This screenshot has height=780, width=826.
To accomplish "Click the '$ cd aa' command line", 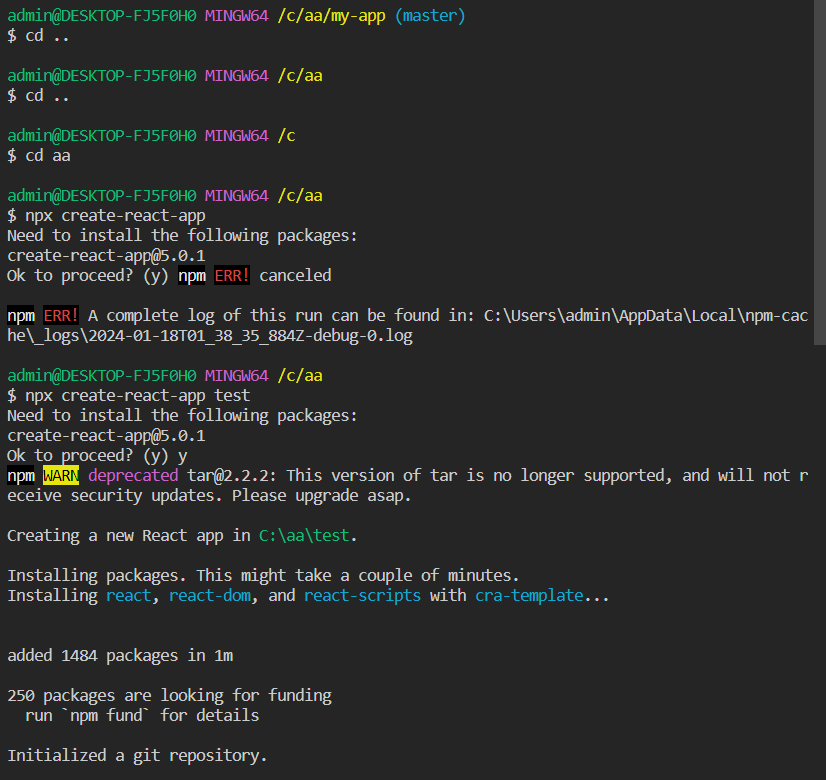I will [x=38, y=156].
